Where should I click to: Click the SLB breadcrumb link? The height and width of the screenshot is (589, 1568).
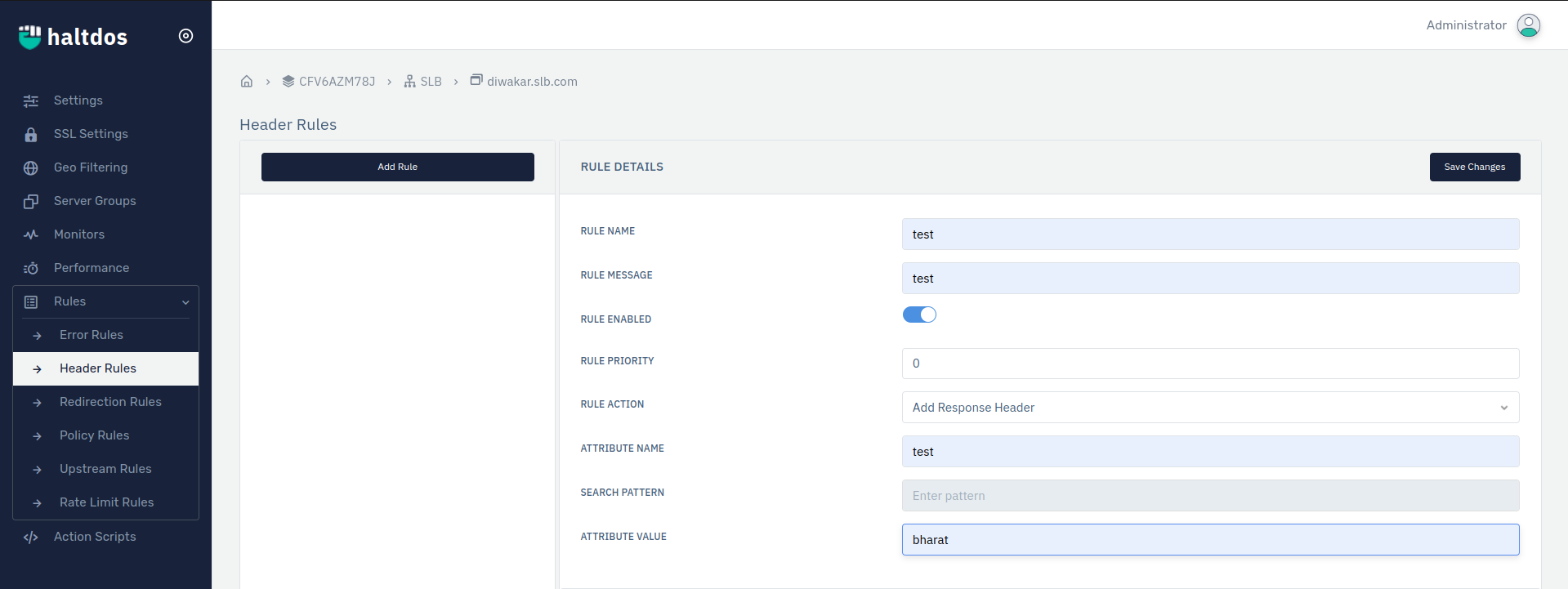coord(430,82)
